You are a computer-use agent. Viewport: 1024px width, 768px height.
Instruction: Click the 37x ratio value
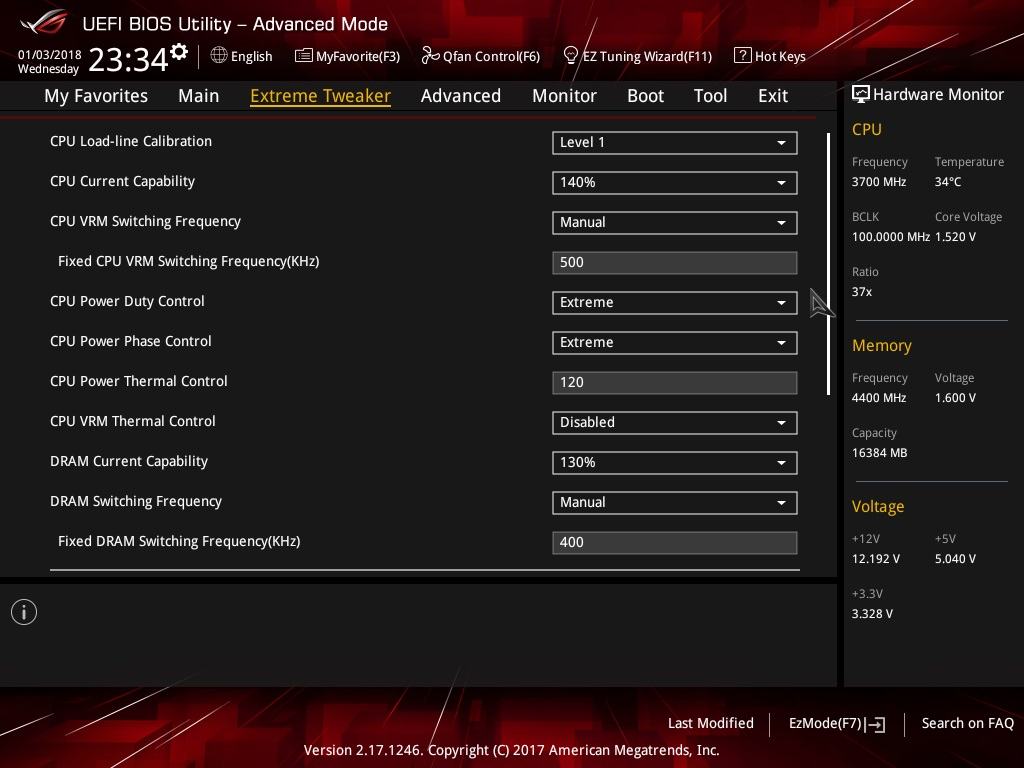point(862,292)
